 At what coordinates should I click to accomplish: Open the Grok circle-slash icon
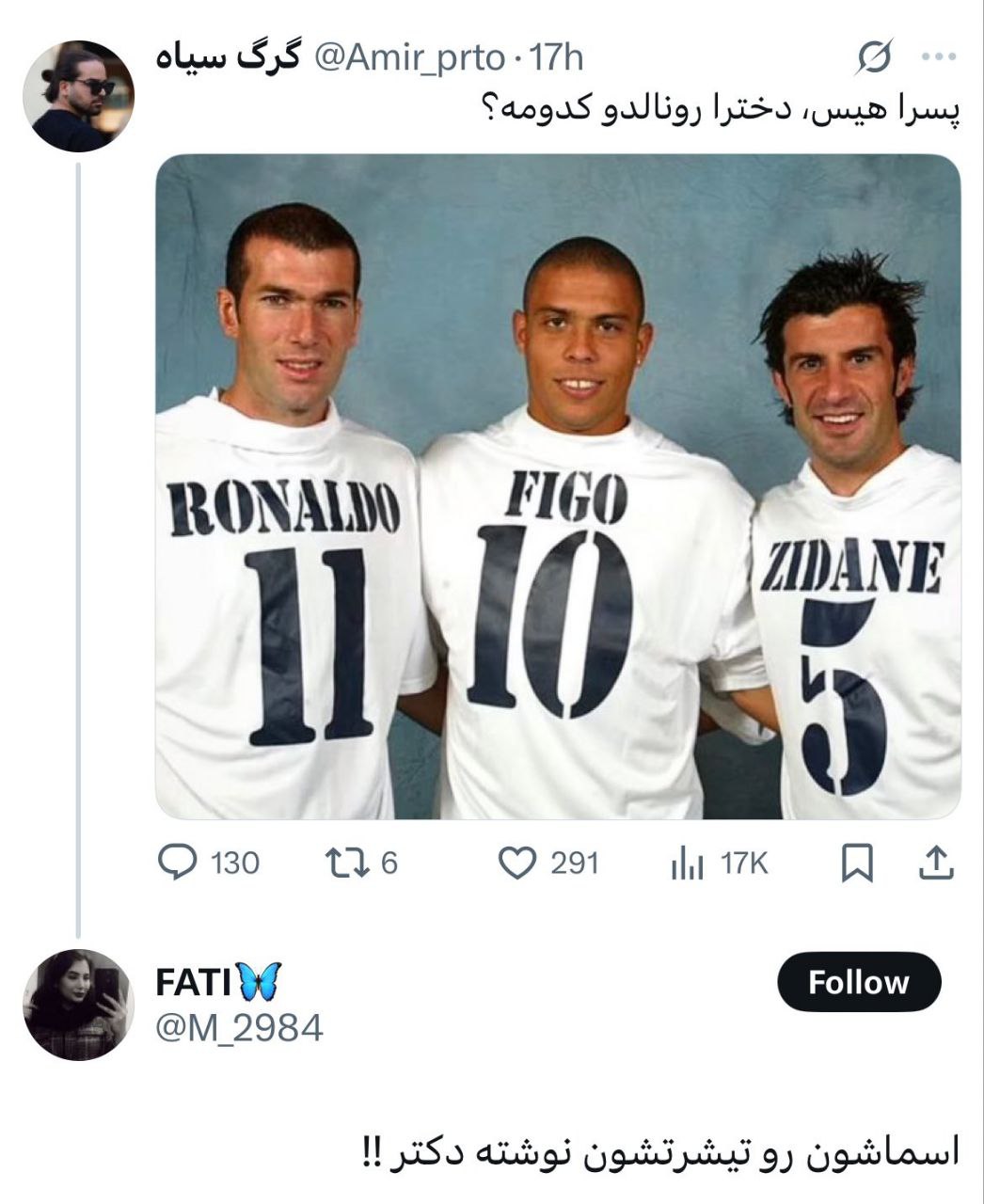click(x=873, y=59)
